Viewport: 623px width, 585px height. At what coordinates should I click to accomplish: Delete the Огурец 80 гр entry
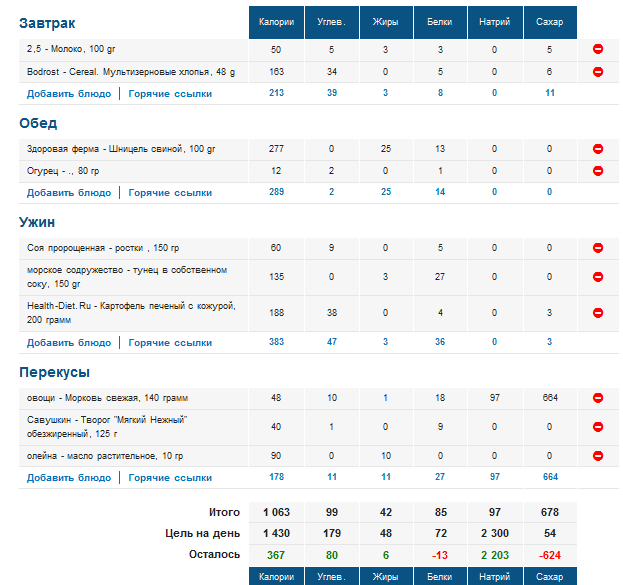click(598, 170)
